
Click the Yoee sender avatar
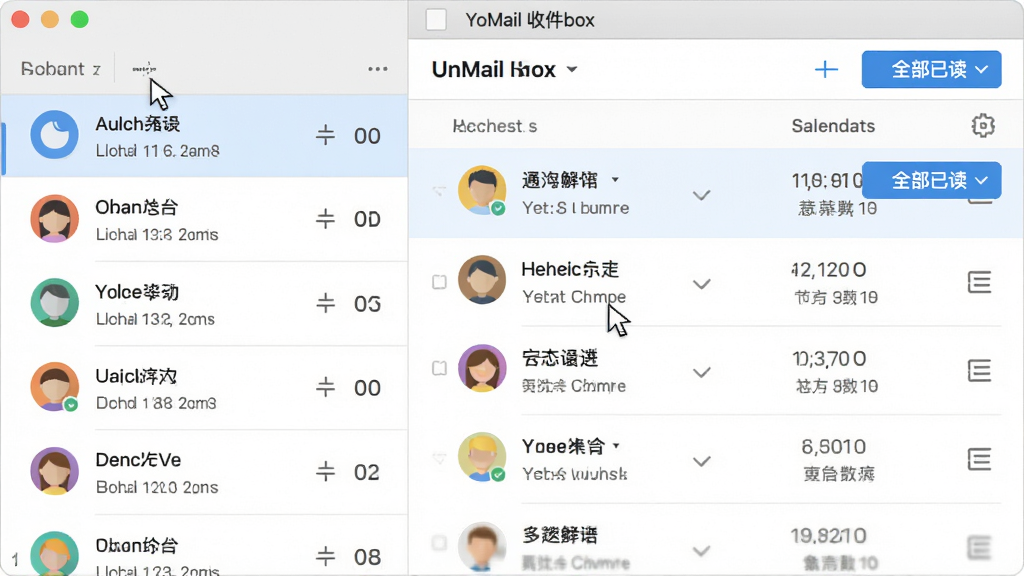click(482, 456)
